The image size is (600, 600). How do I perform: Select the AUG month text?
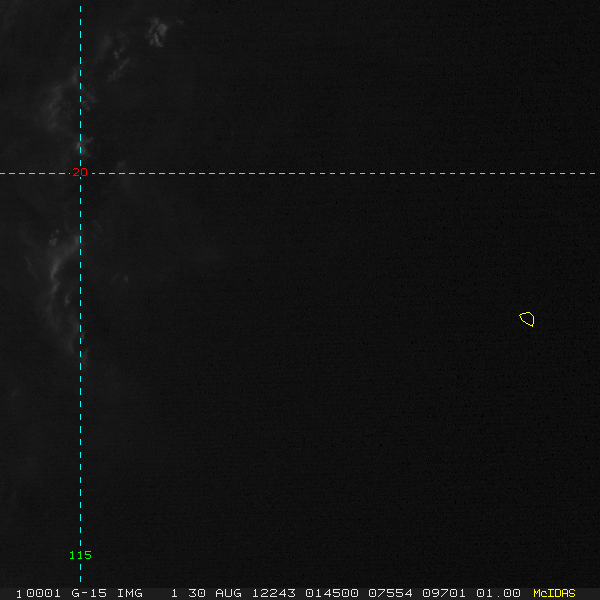(228, 593)
